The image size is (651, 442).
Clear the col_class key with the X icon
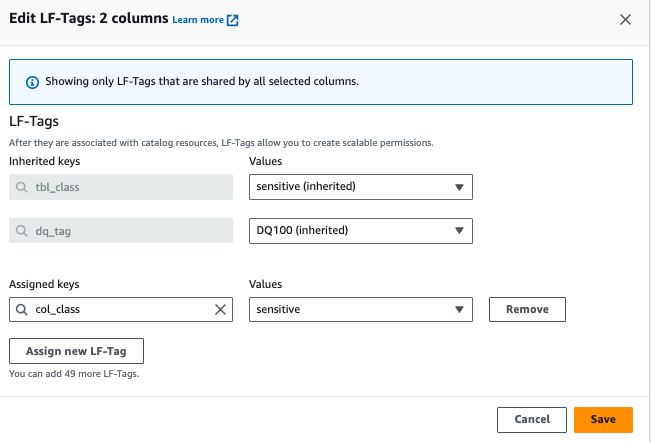click(221, 310)
